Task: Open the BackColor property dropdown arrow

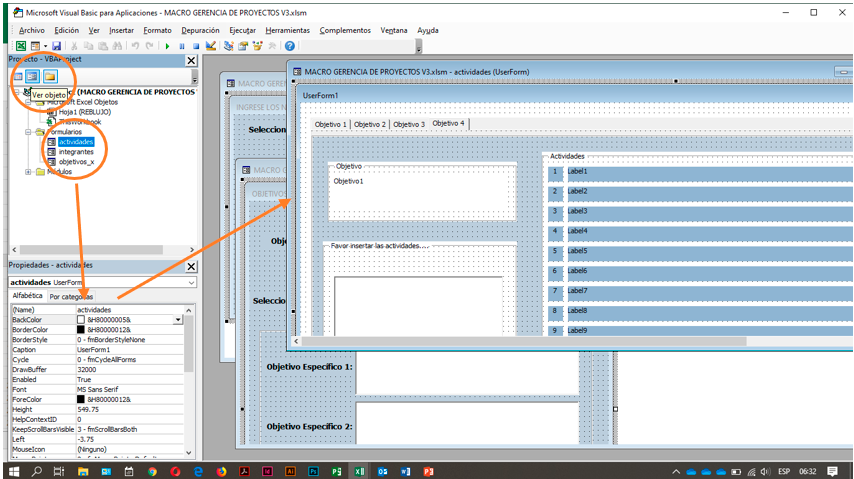Action: click(x=178, y=320)
